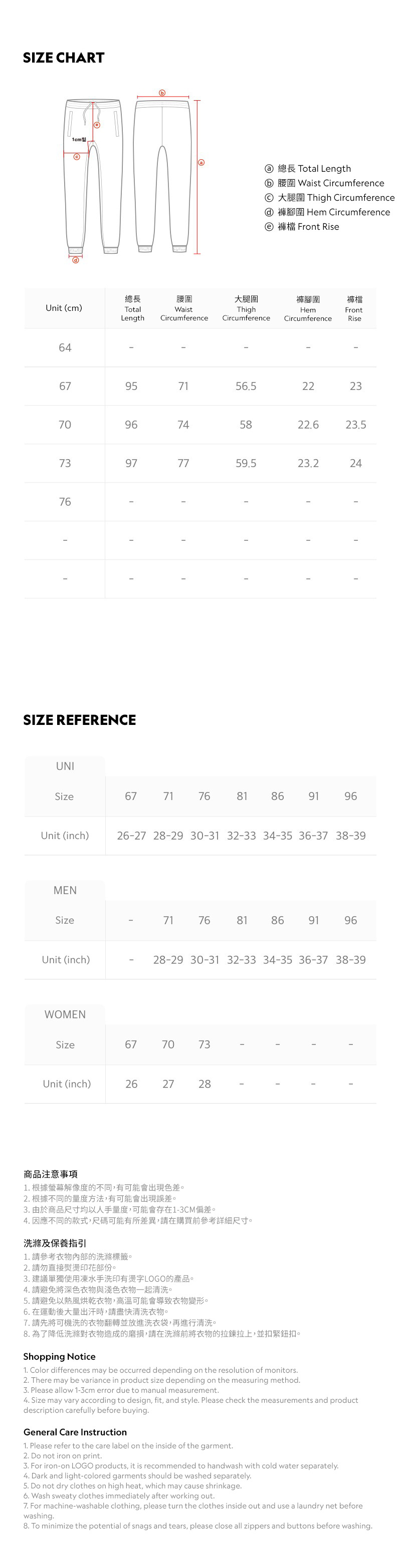Click the SIZE REFERENCE heading
This screenshot has width=401, height=1568.
79,720
